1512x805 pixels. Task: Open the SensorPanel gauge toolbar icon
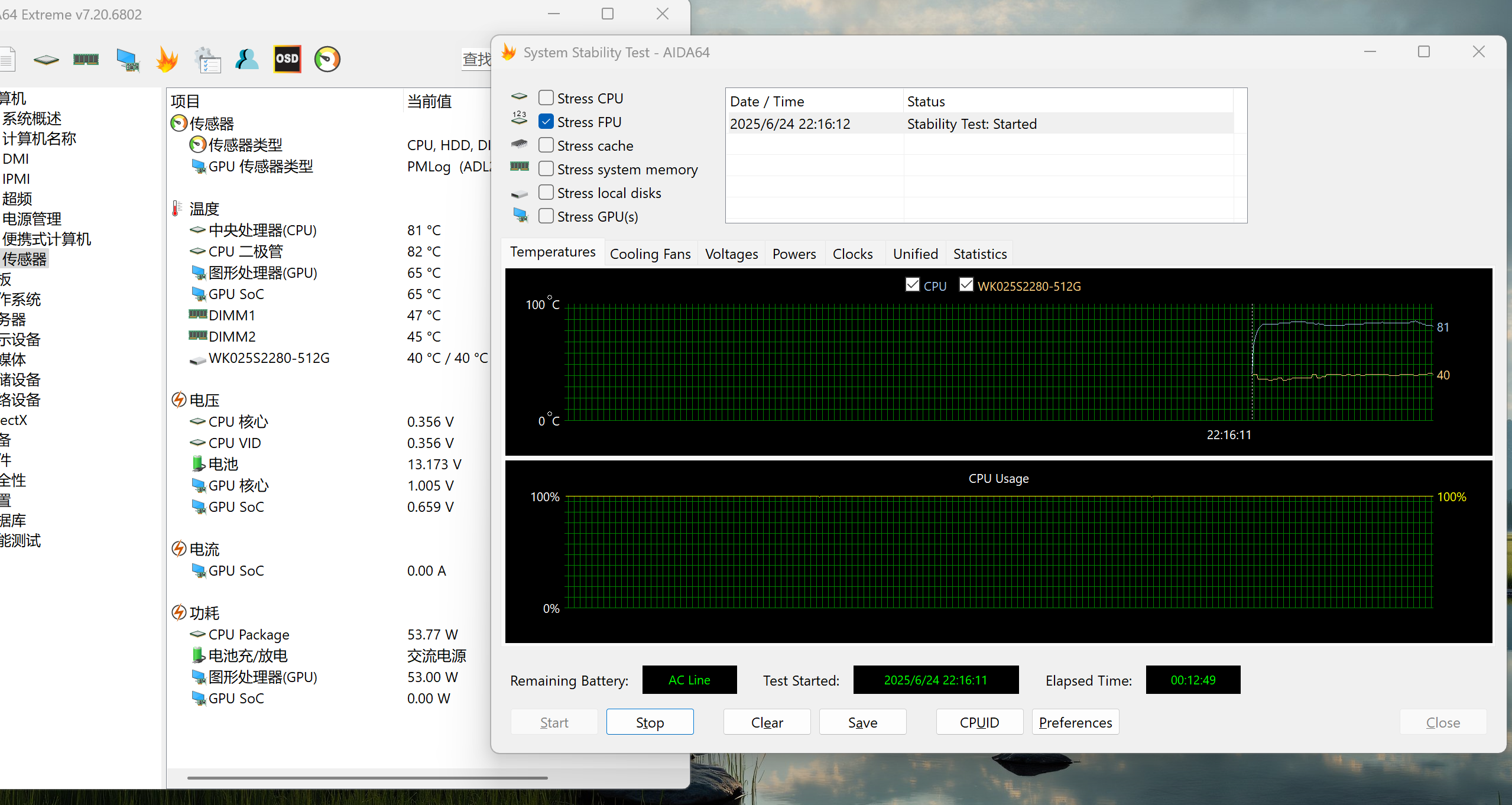[x=327, y=59]
